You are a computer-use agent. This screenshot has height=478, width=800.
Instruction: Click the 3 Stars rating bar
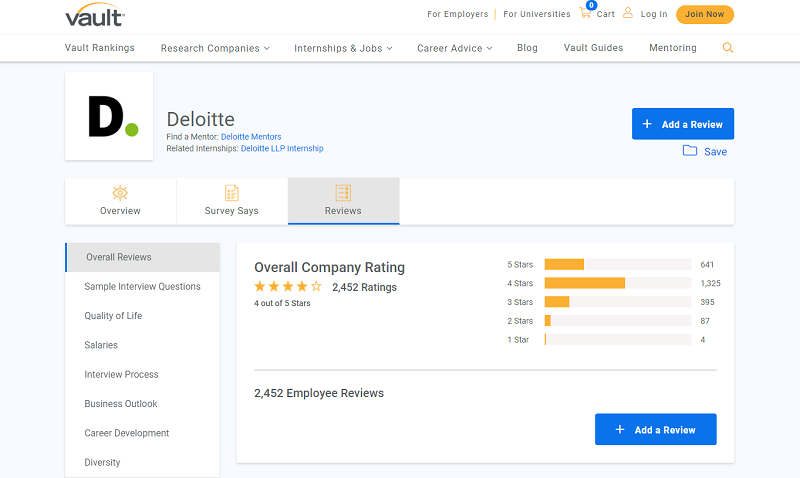(x=618, y=302)
